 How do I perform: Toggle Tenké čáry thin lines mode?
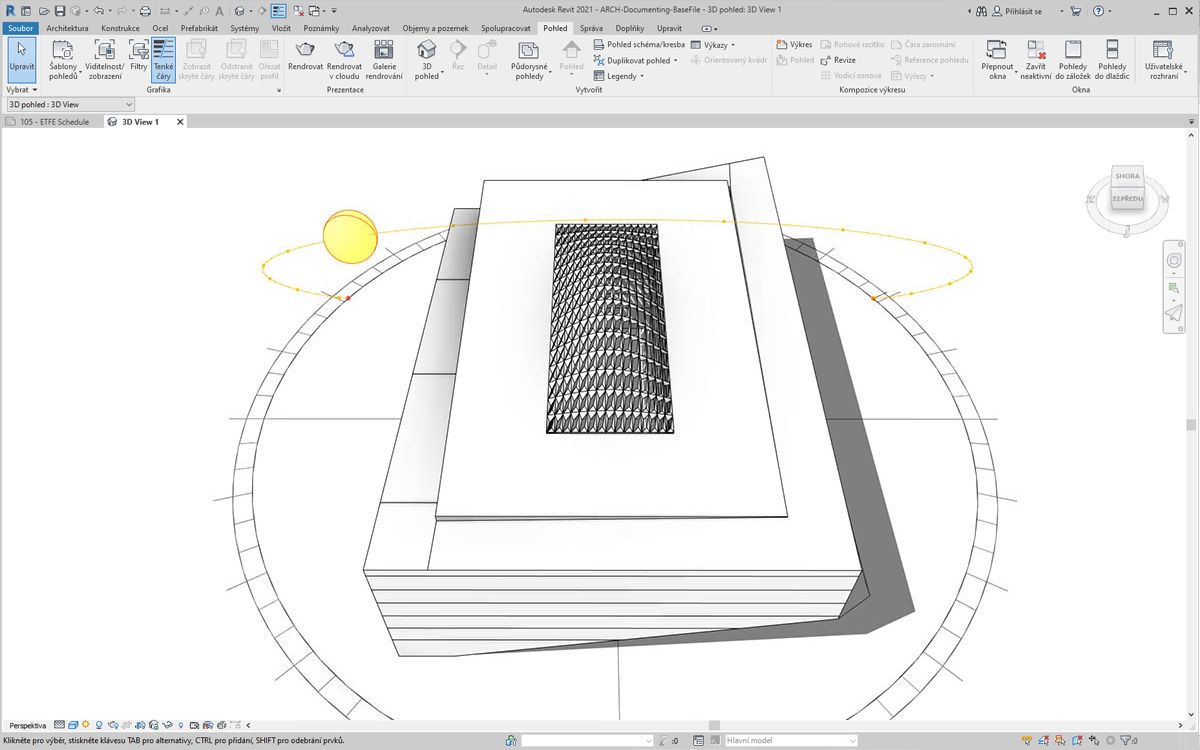point(163,60)
